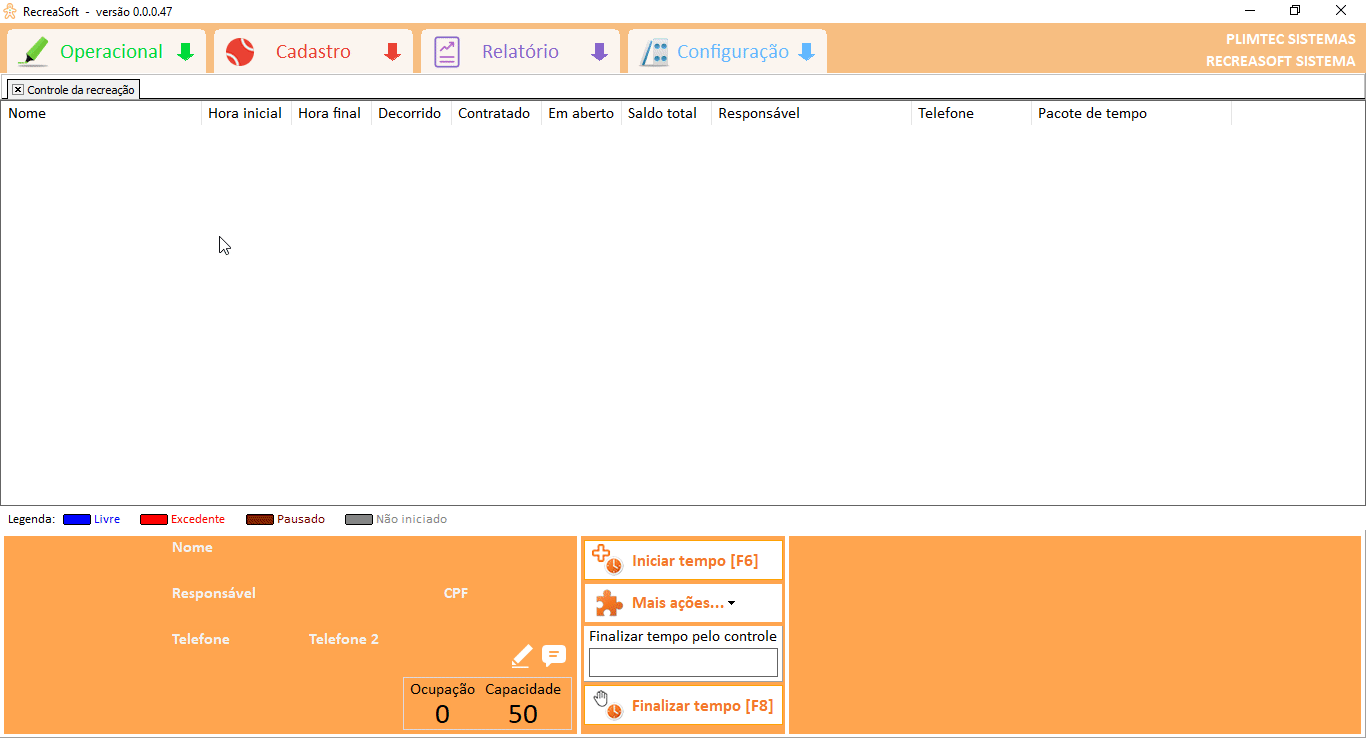Click the Telefone column header

point(971,113)
